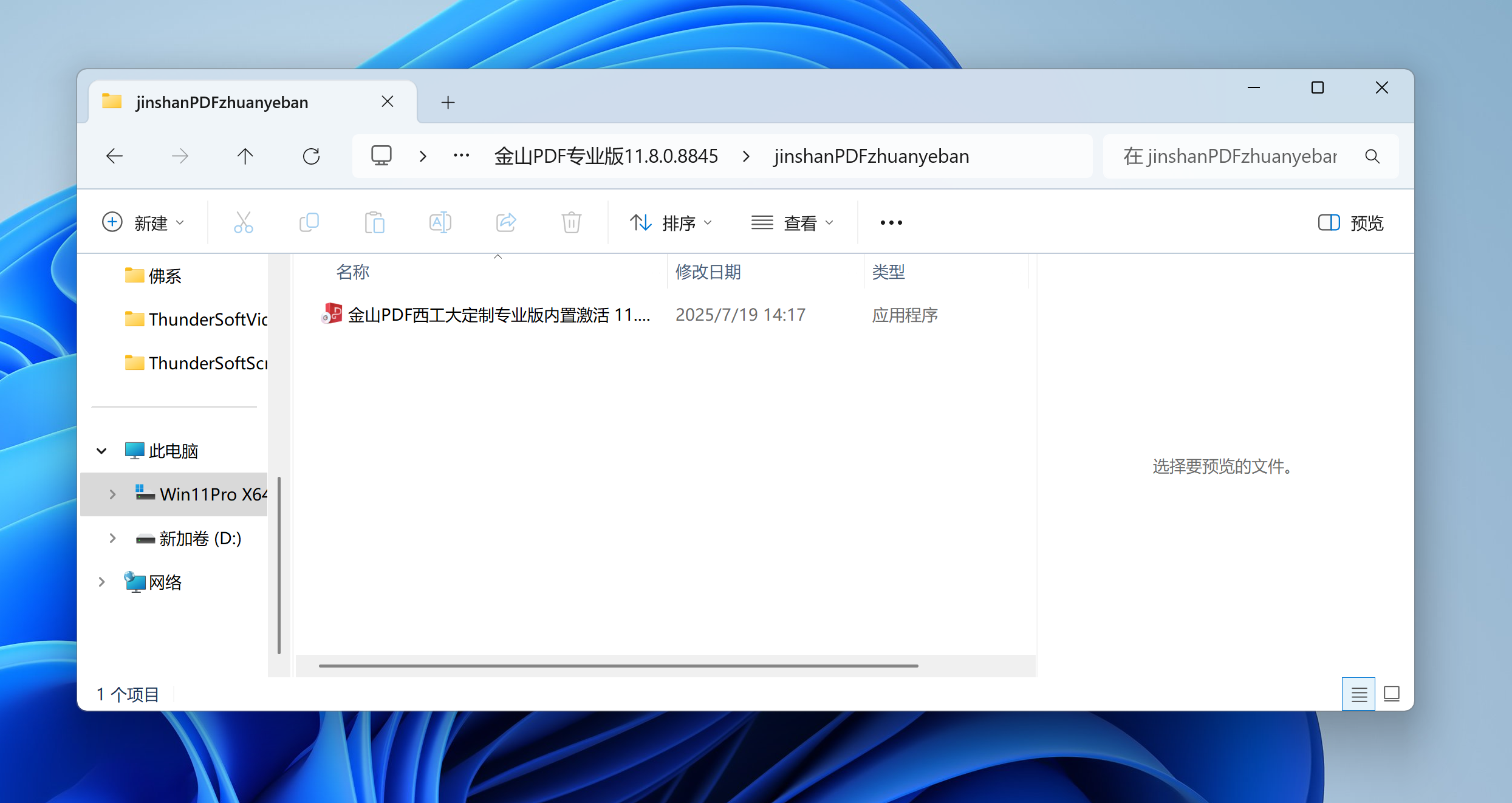Collapse the 此电脑 tree node
Screen dimensions: 1512x803
[x=101, y=451]
